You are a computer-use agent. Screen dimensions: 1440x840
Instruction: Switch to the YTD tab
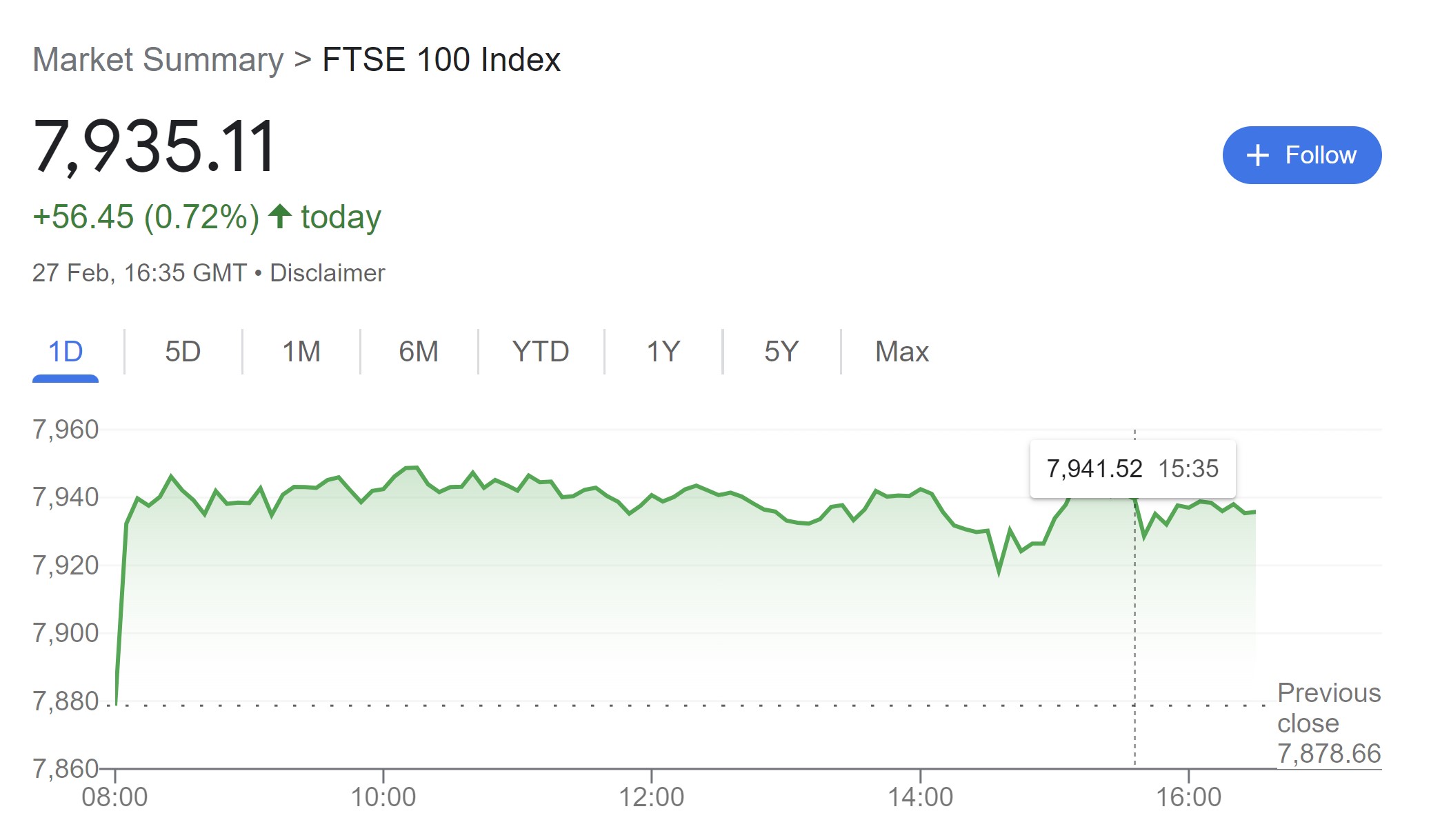[x=541, y=352]
